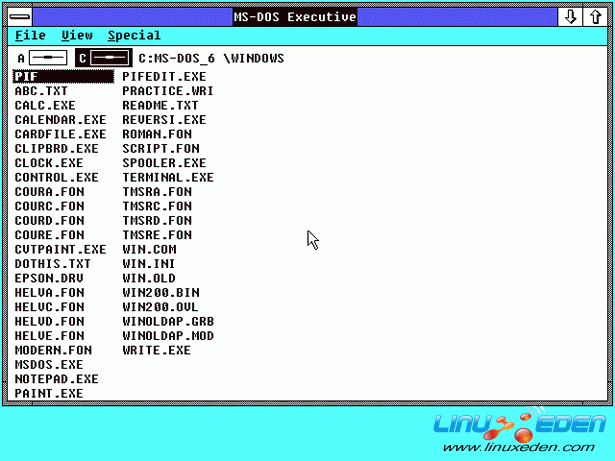Select the PIF directory entry
This screenshot has height=461, width=615.
tap(63, 77)
